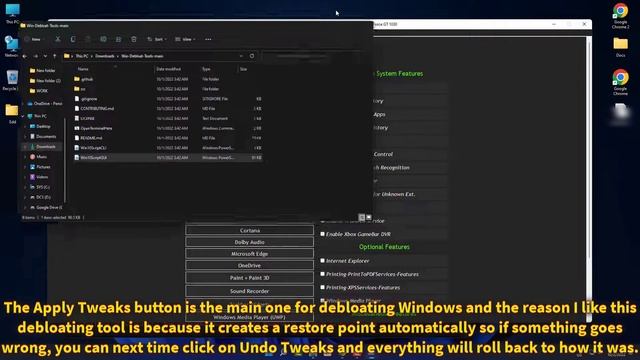Screen dimensions: 640x360
Task: Click This PC in the address breadcrumb
Action: (82, 56)
